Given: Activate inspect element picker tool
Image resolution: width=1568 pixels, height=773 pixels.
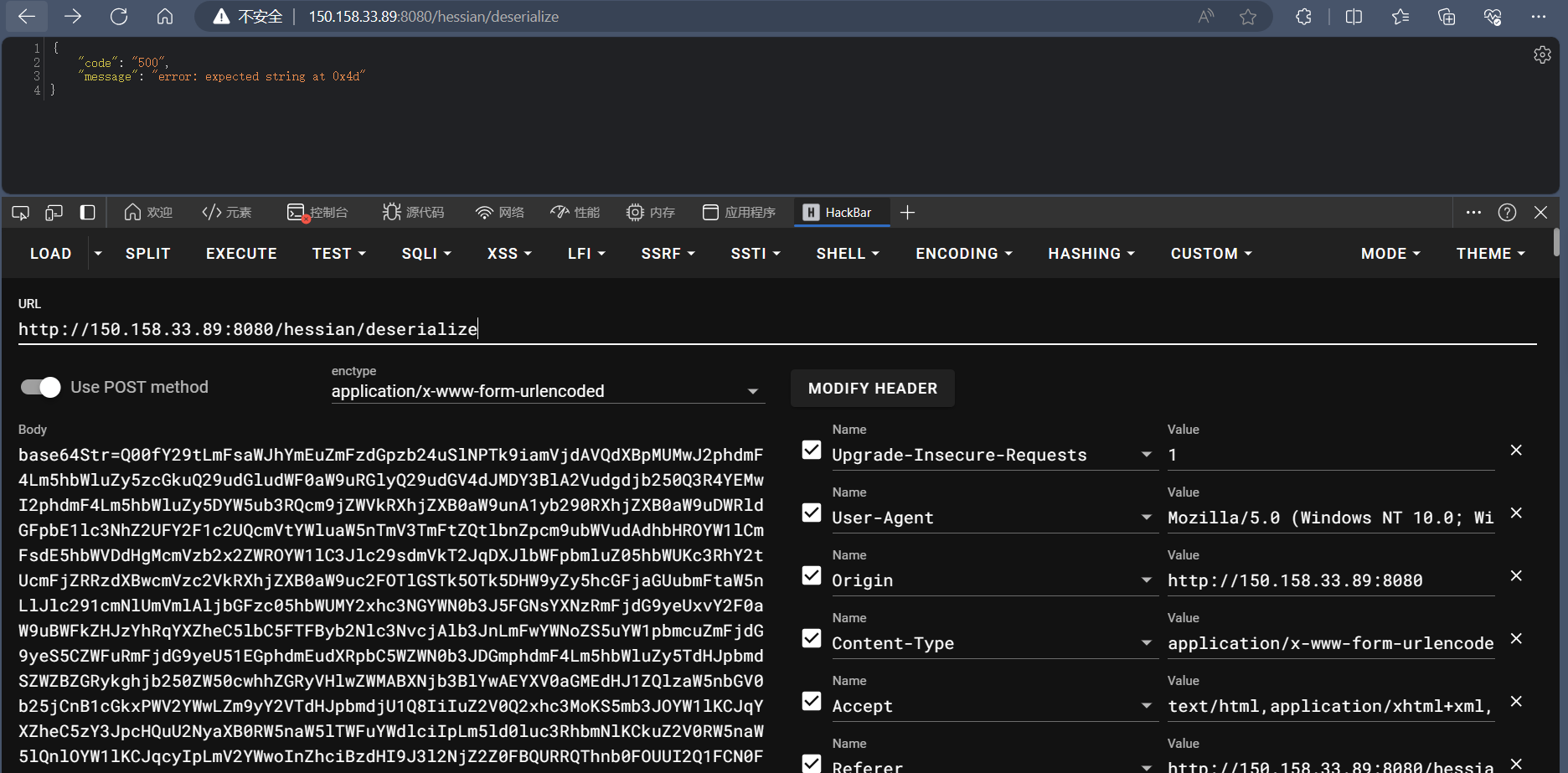Looking at the screenshot, I should click(21, 213).
